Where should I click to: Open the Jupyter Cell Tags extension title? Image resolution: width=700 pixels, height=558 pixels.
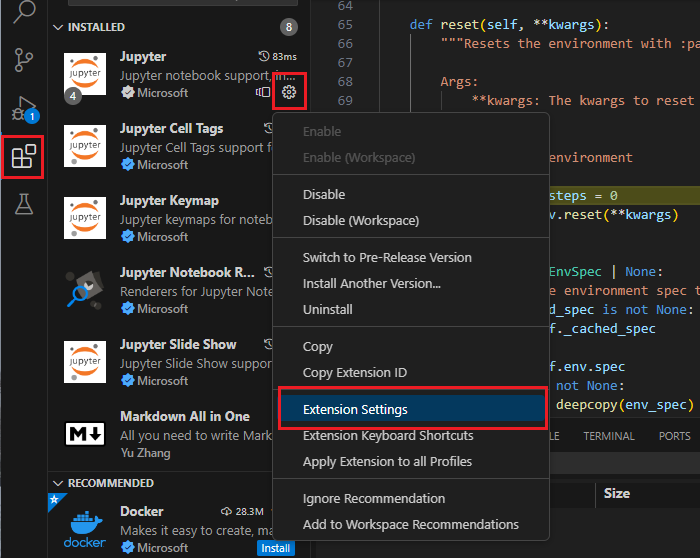point(171,129)
